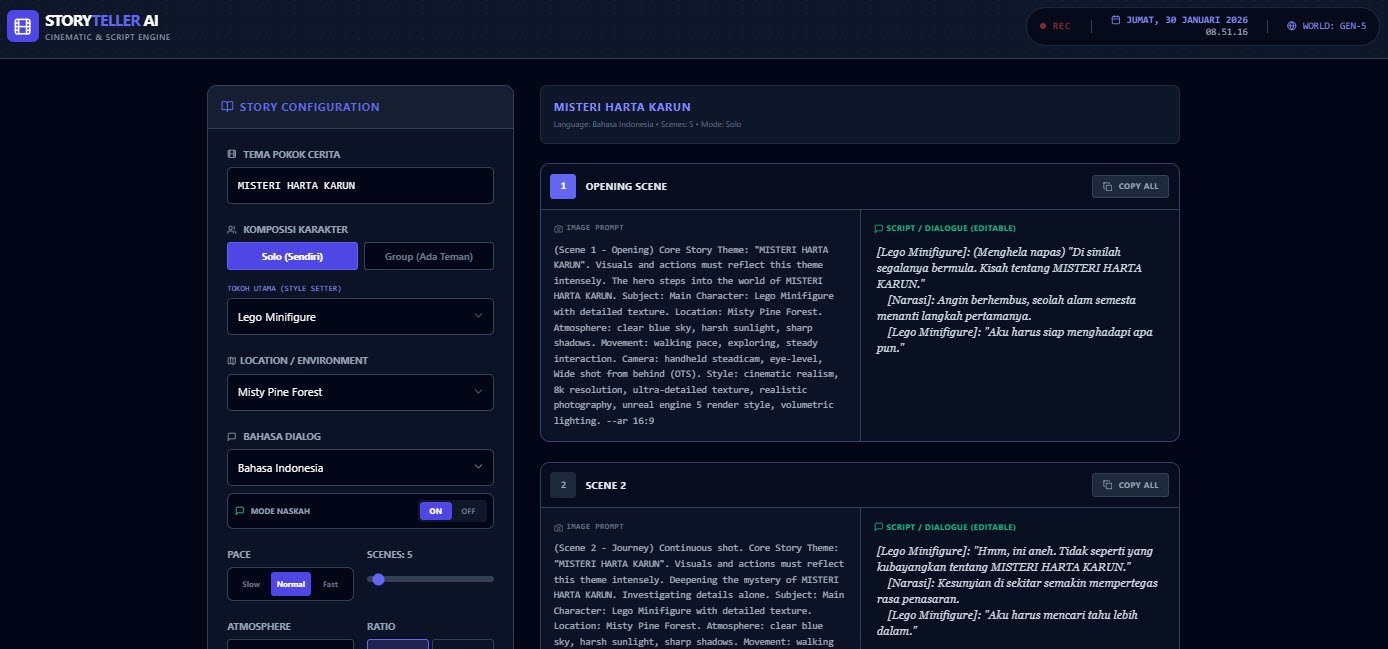Turn Mode Naskah ON
This screenshot has height=649, width=1388.
(x=435, y=511)
